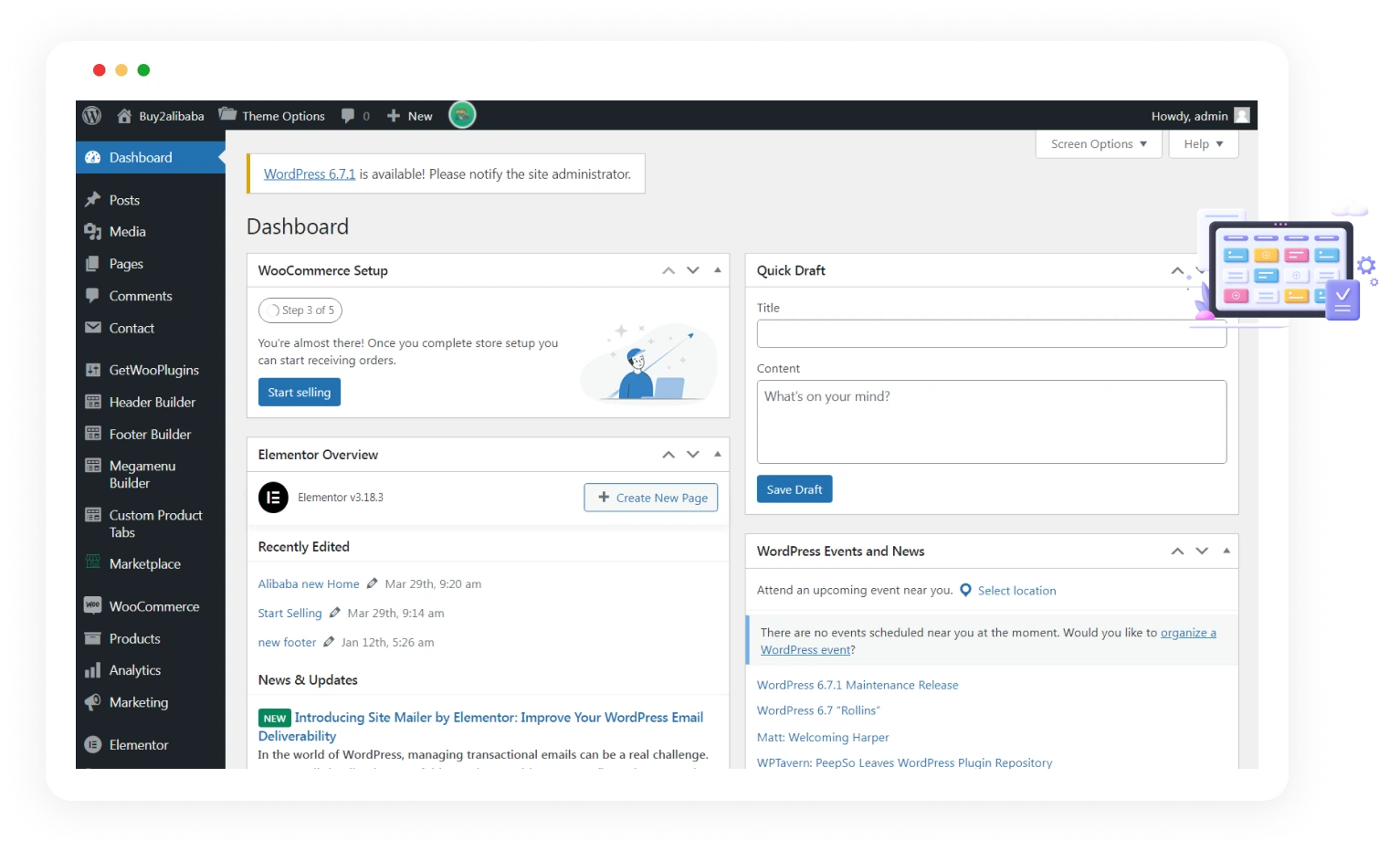Collapse the WooCommerce Setup panel
Viewport: 1400px width, 851px height.
718,270
